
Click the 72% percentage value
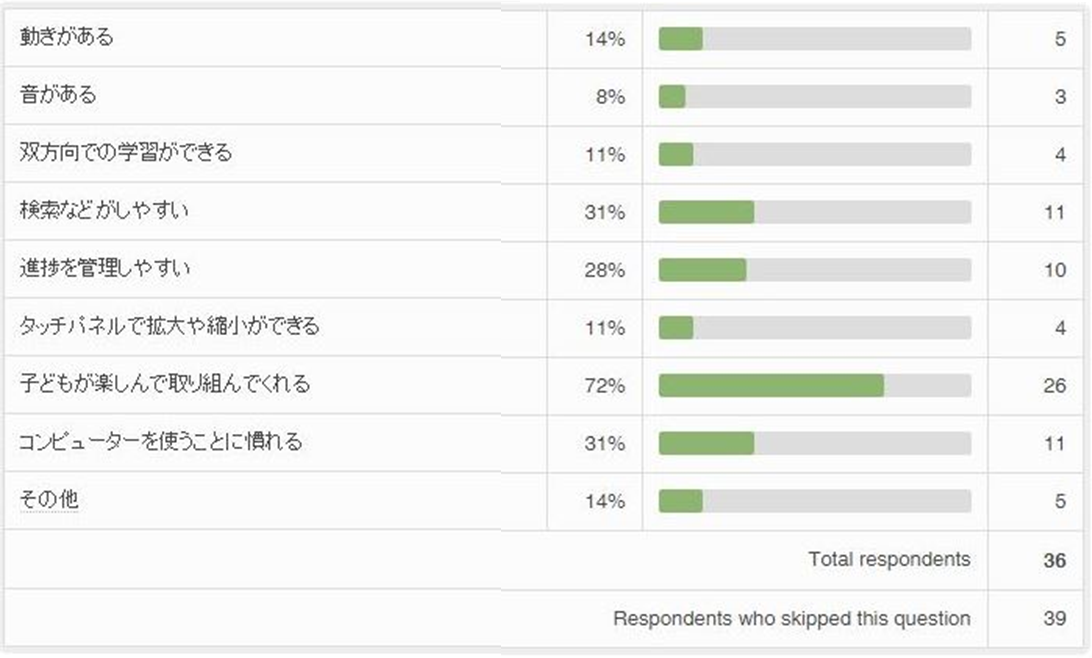coord(604,386)
